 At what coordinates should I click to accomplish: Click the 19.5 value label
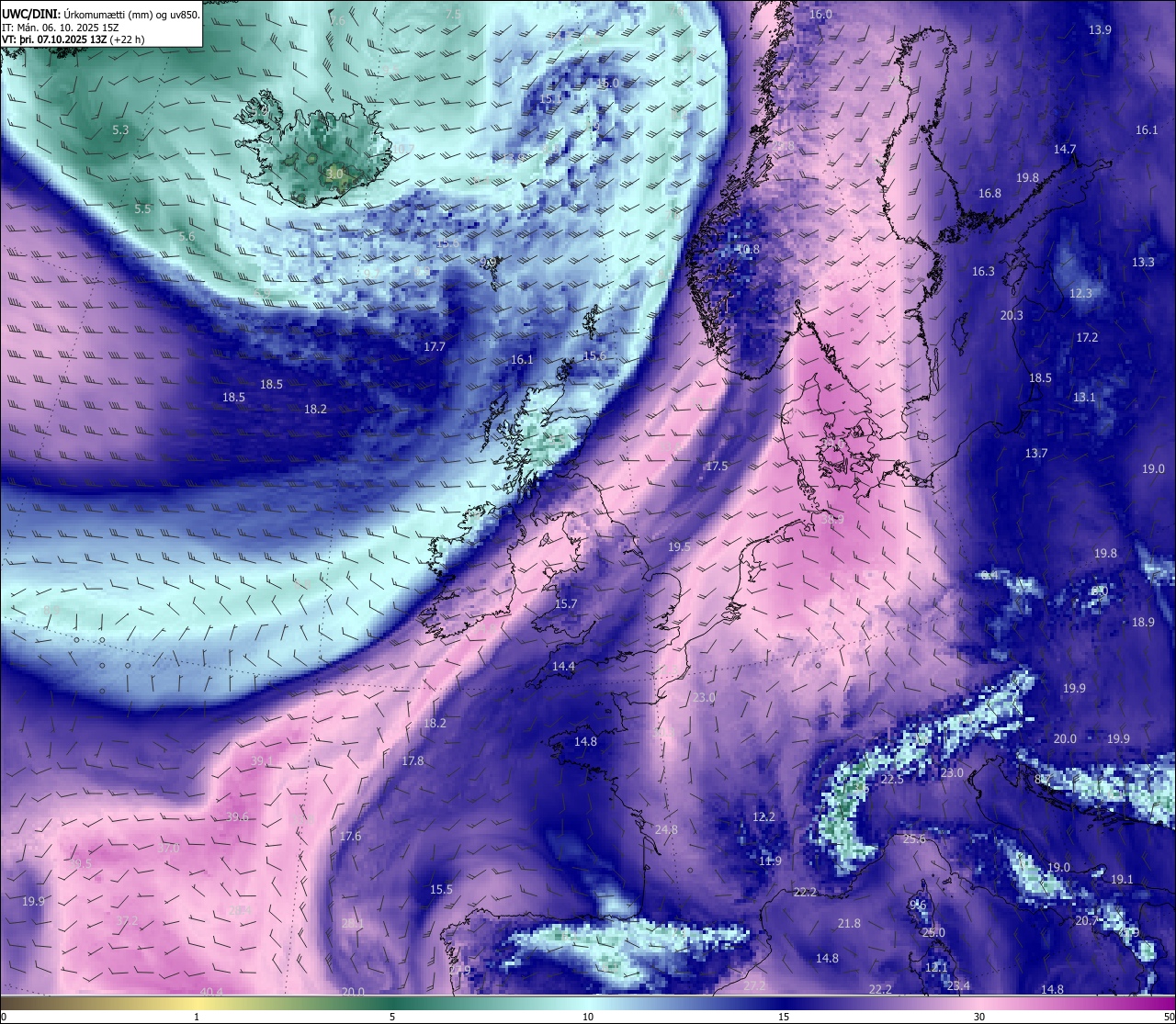click(x=679, y=546)
